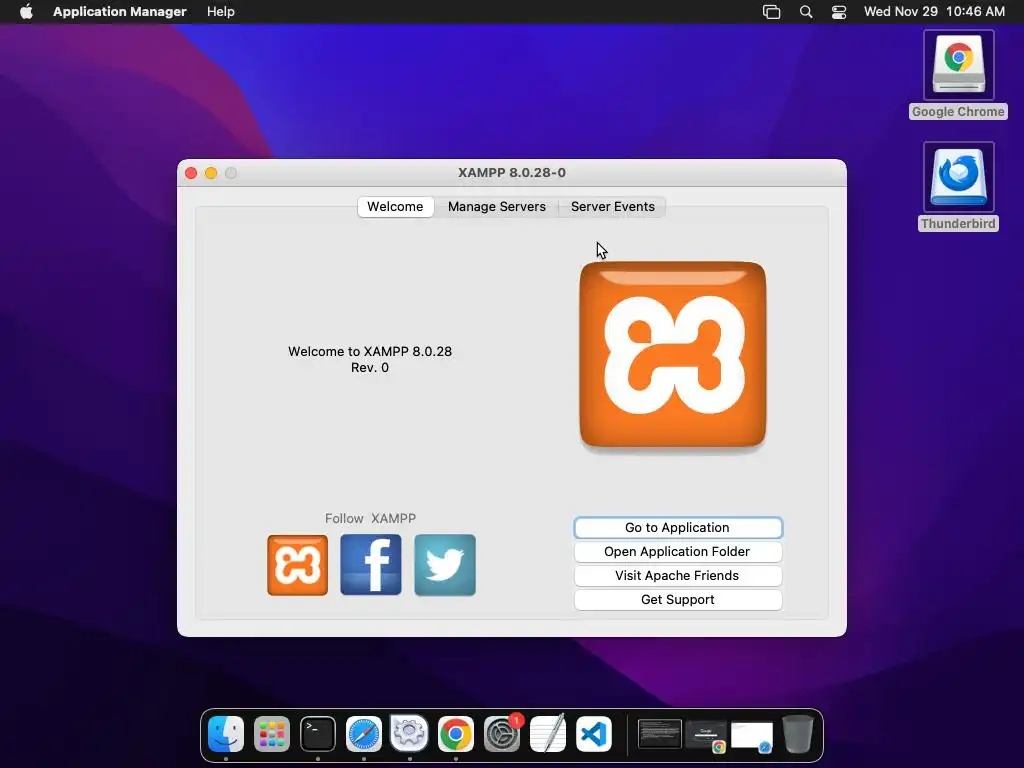Click the Thunderbird desktop label
Screen dimensions: 1024x768
(x=958, y=223)
